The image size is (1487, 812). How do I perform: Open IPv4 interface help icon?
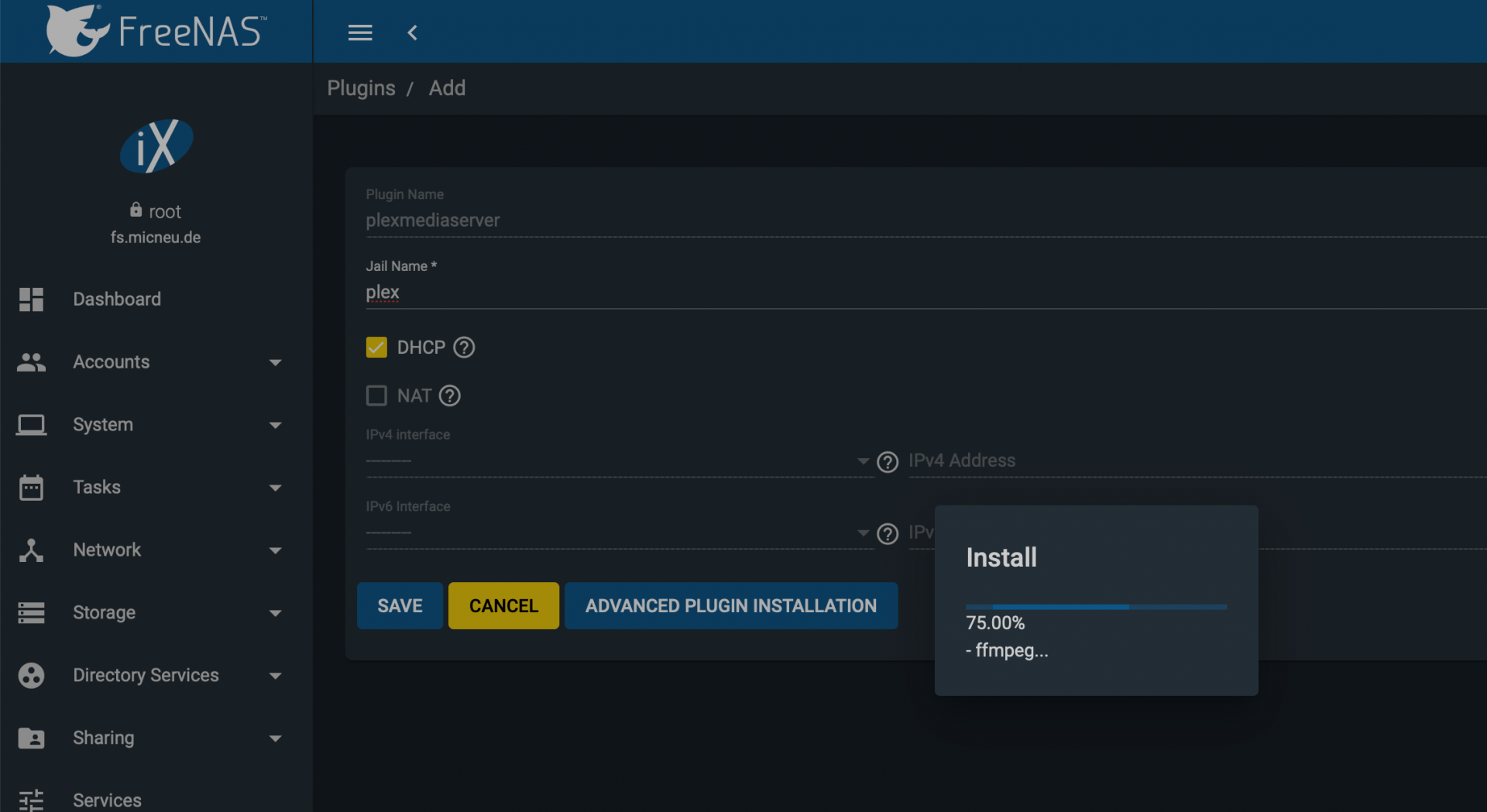point(888,462)
